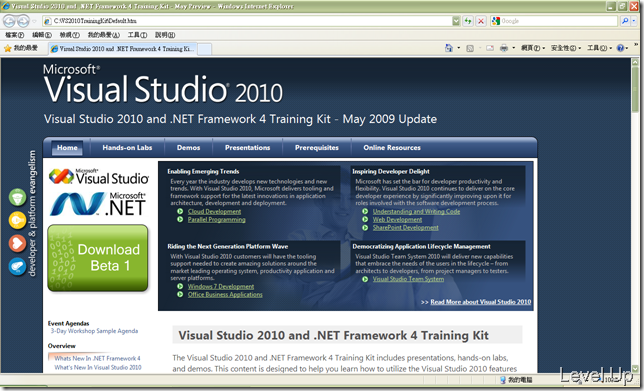Click the green Download Beta 1 button

(x=98, y=258)
